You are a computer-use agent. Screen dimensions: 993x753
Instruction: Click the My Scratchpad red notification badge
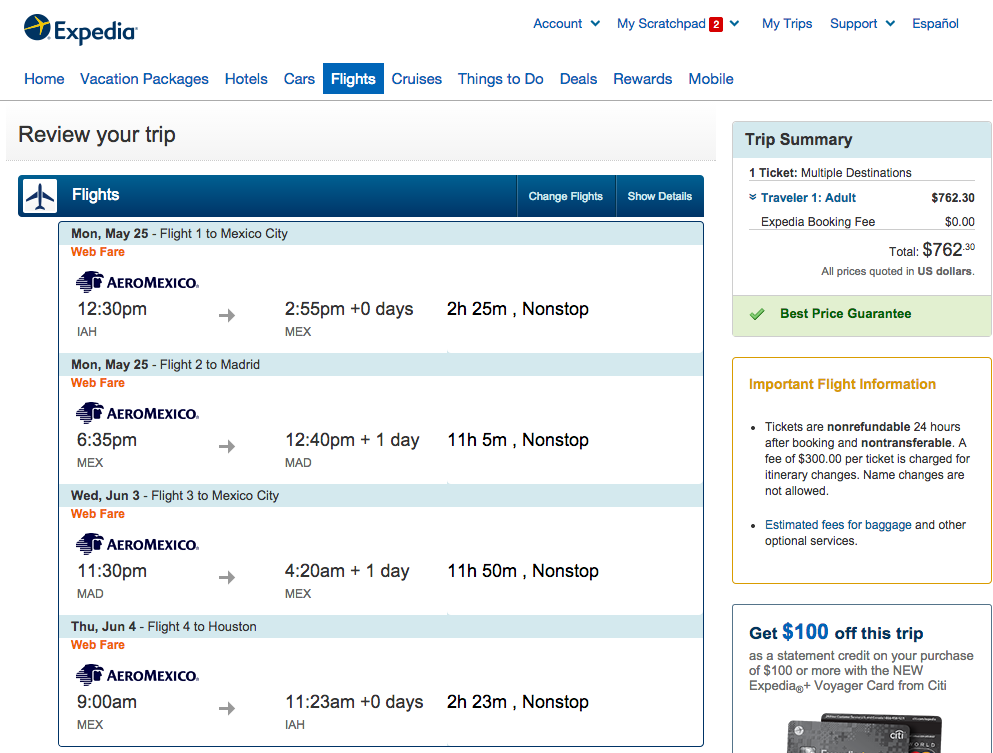tap(716, 24)
